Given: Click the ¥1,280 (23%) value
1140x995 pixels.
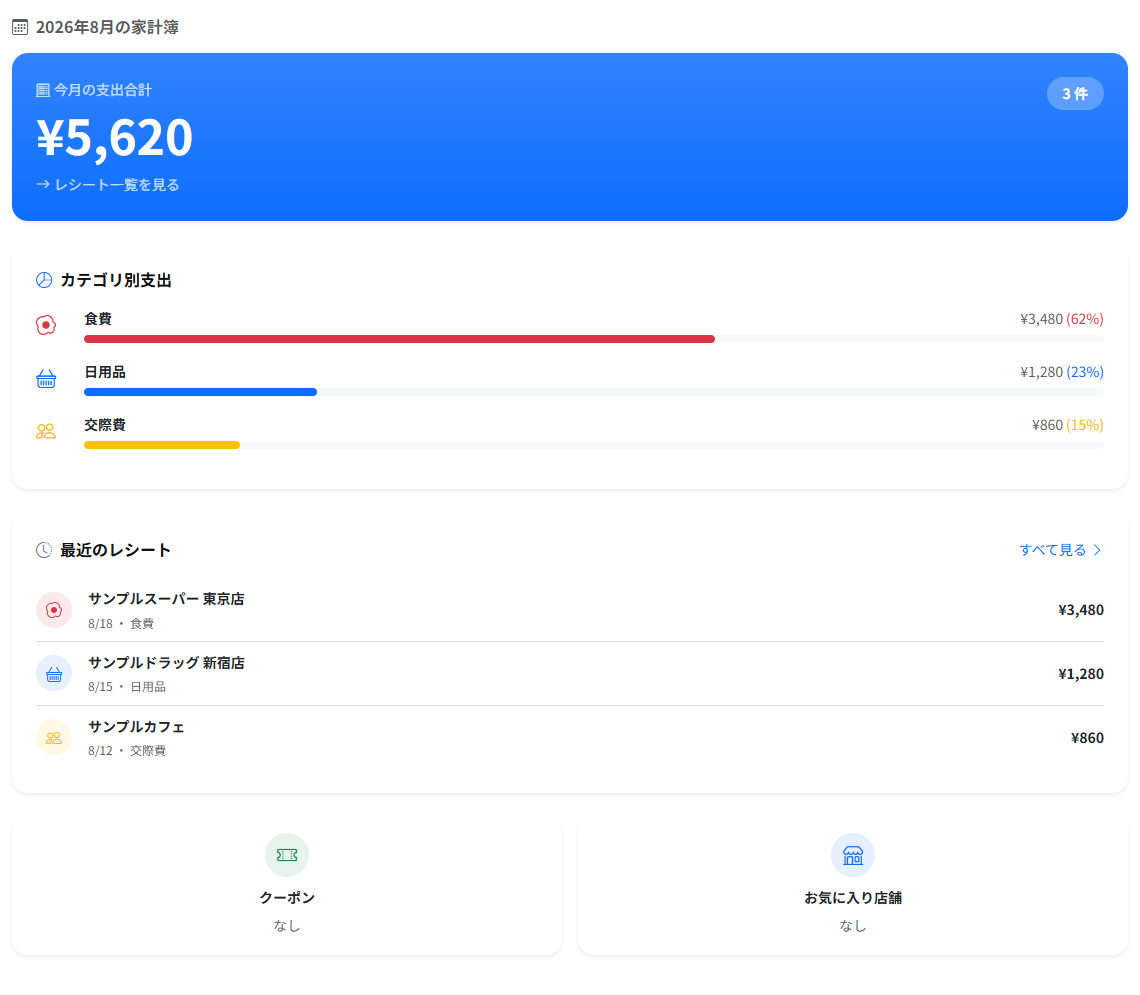Looking at the screenshot, I should pyautogui.click(x=1061, y=372).
